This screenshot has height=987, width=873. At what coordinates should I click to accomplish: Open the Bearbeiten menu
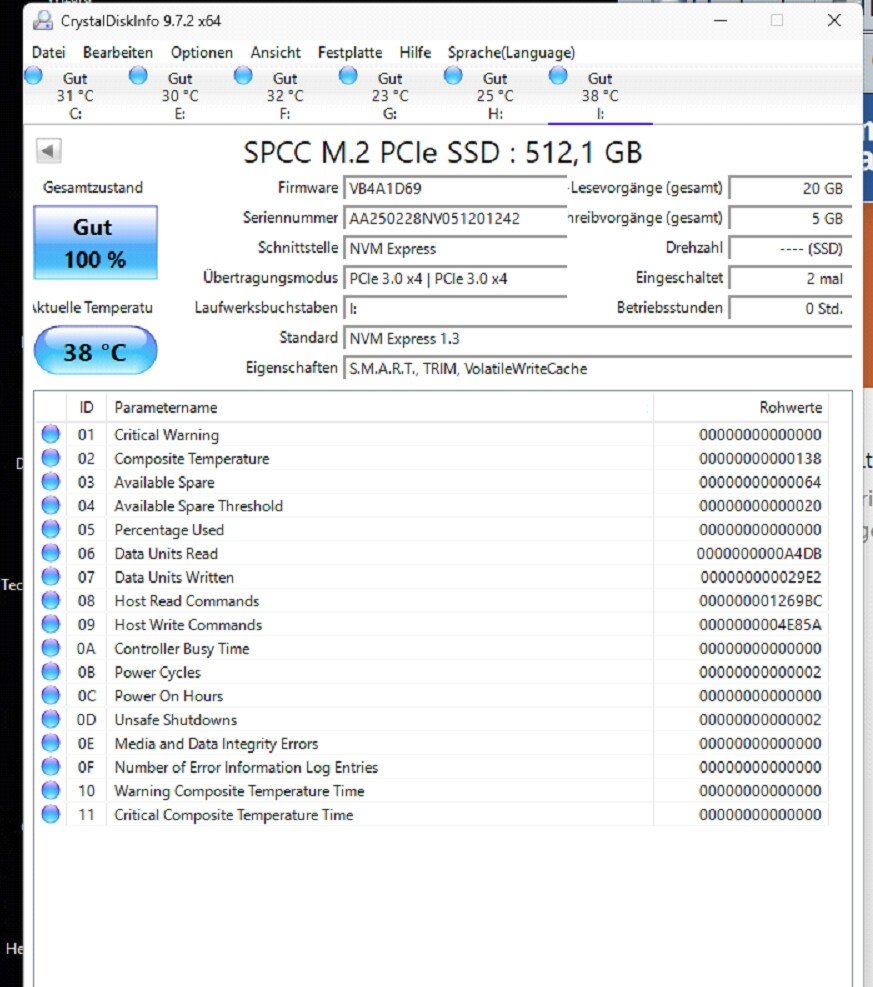[118, 52]
